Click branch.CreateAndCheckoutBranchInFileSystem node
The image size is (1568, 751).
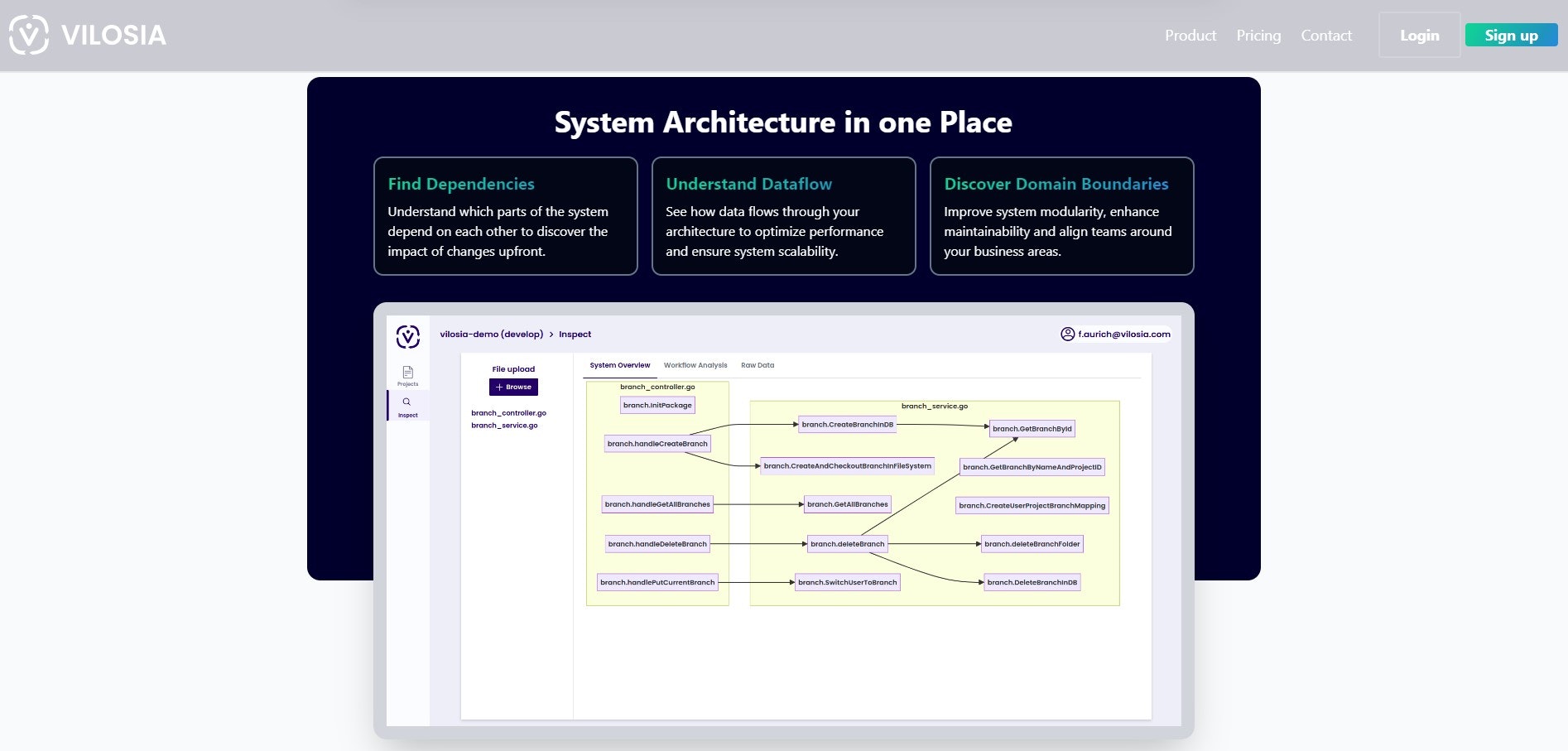click(x=848, y=466)
